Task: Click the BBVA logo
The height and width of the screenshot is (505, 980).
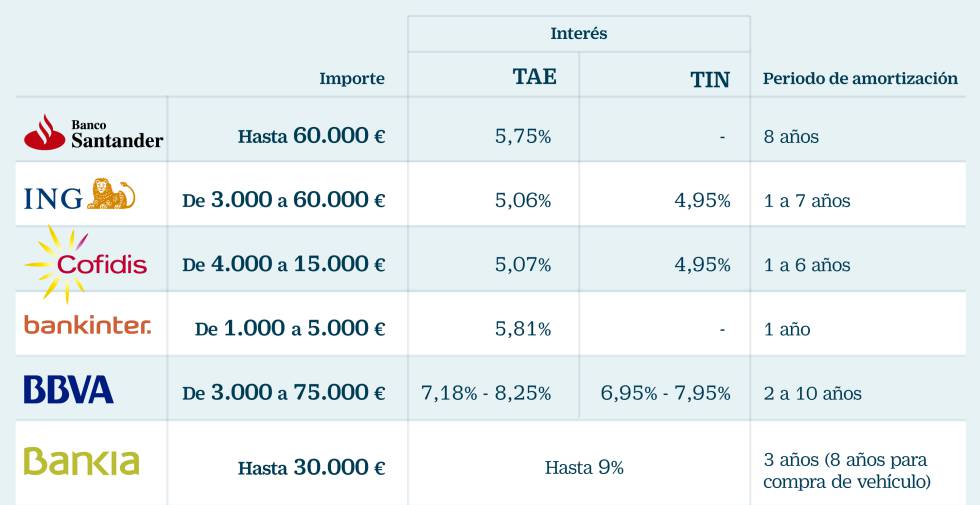Action: pyautogui.click(x=68, y=390)
